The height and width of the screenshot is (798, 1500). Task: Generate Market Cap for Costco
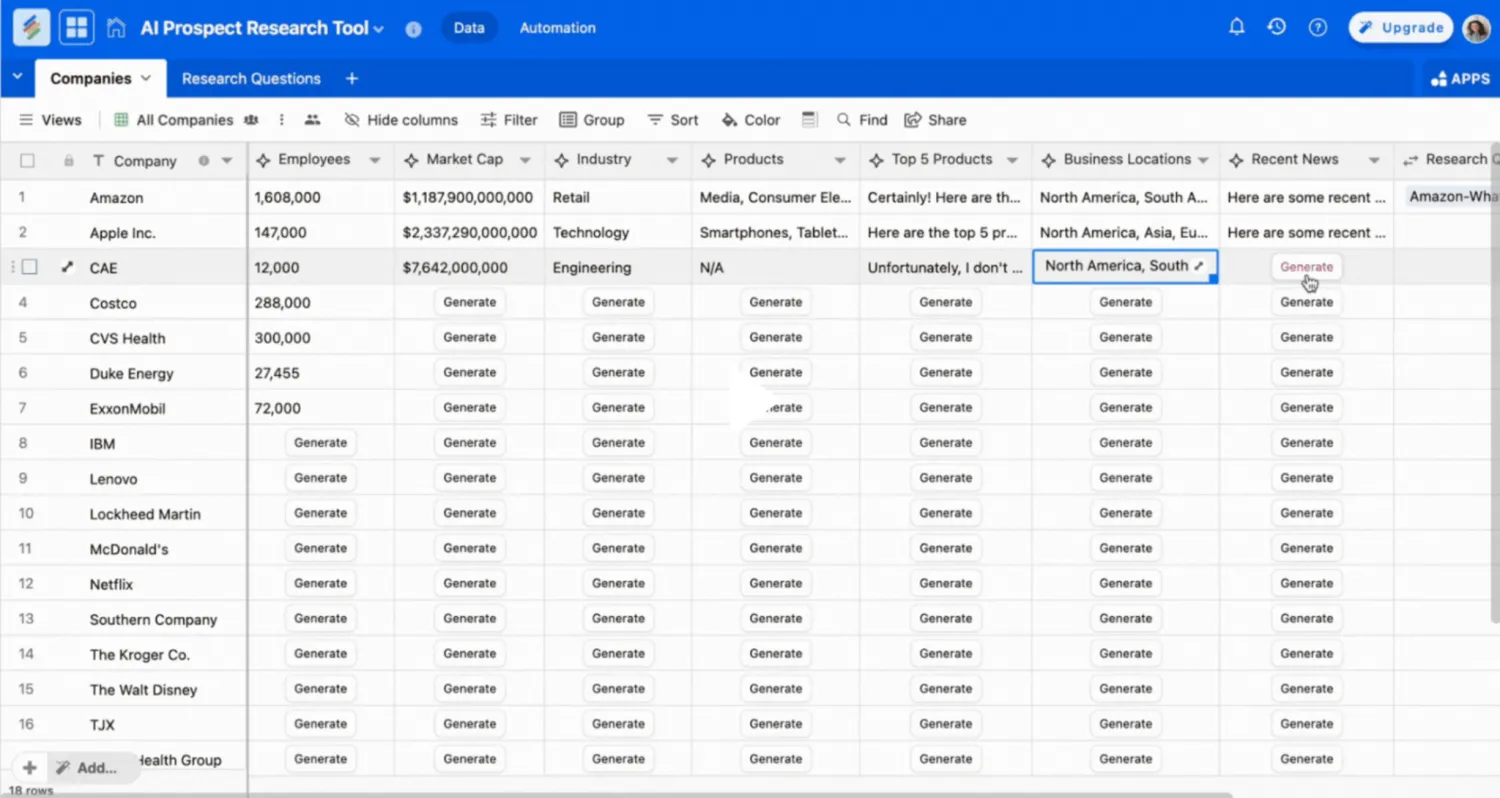[469, 302]
